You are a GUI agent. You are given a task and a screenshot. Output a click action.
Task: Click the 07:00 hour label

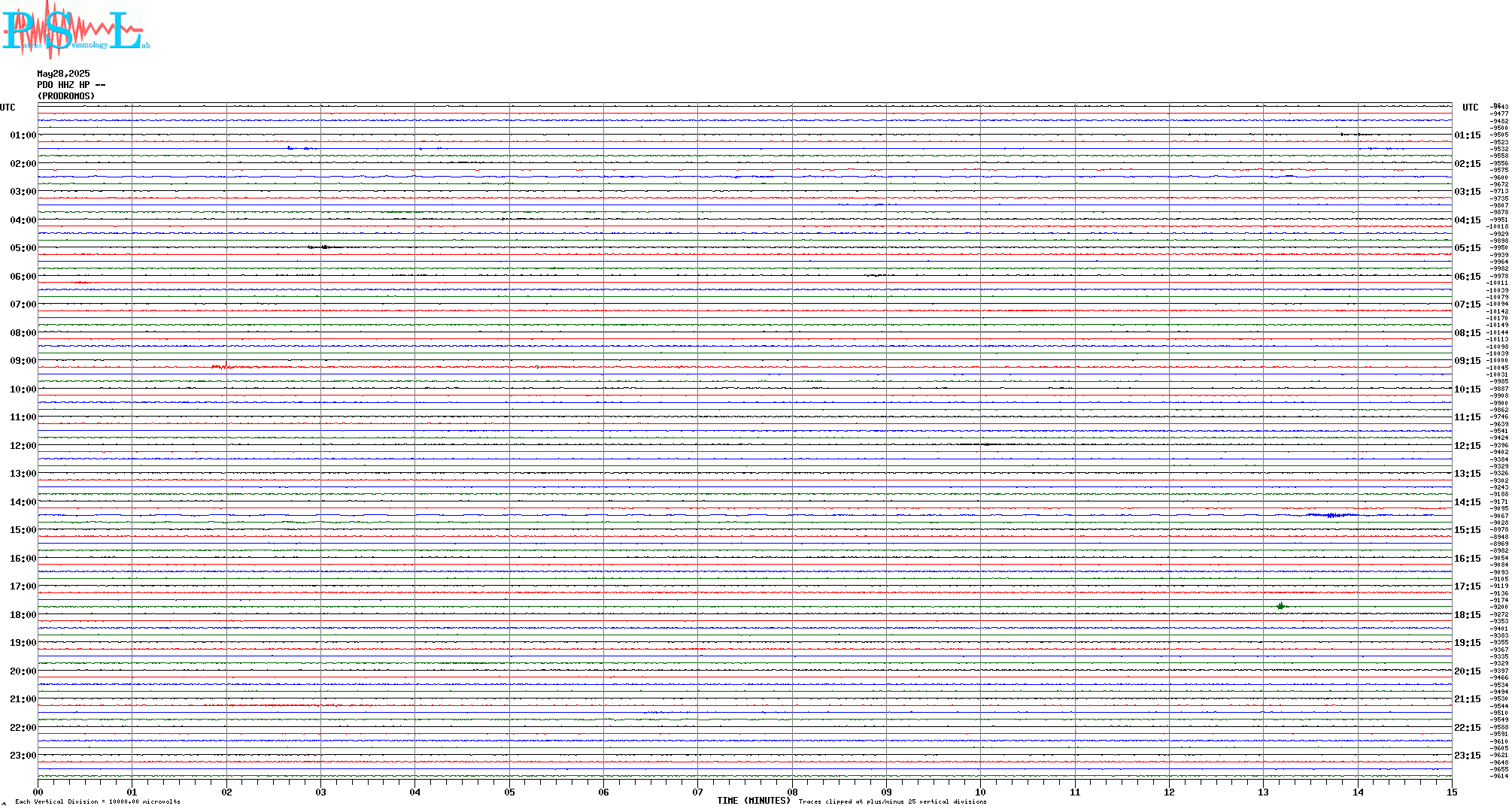pyautogui.click(x=23, y=304)
